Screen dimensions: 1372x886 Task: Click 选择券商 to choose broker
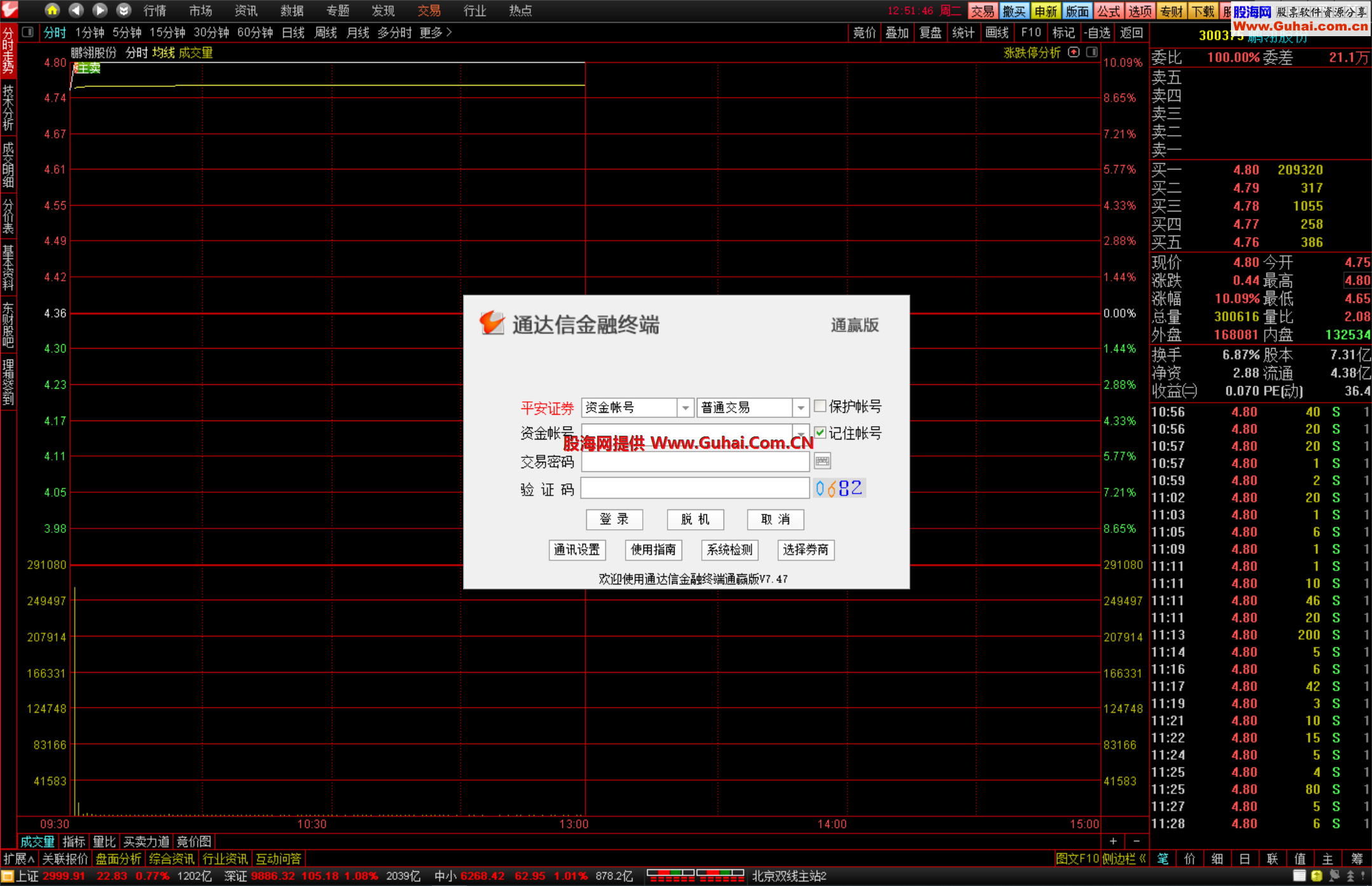pyautogui.click(x=806, y=550)
